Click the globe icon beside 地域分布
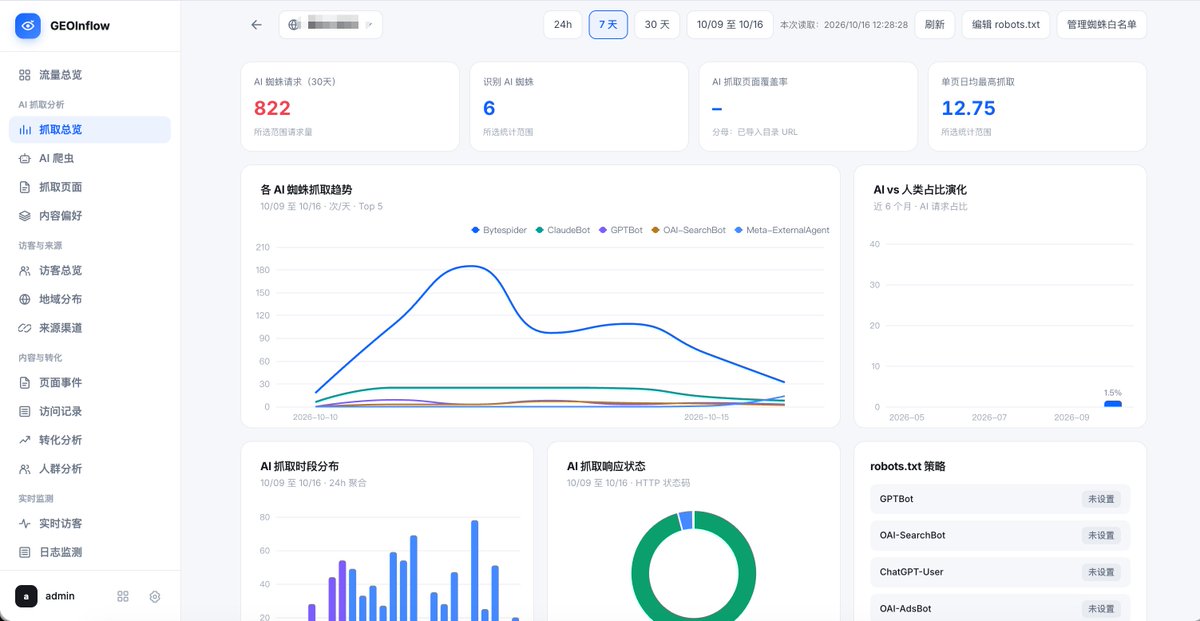Viewport: 1200px width, 621px height. coord(25,299)
